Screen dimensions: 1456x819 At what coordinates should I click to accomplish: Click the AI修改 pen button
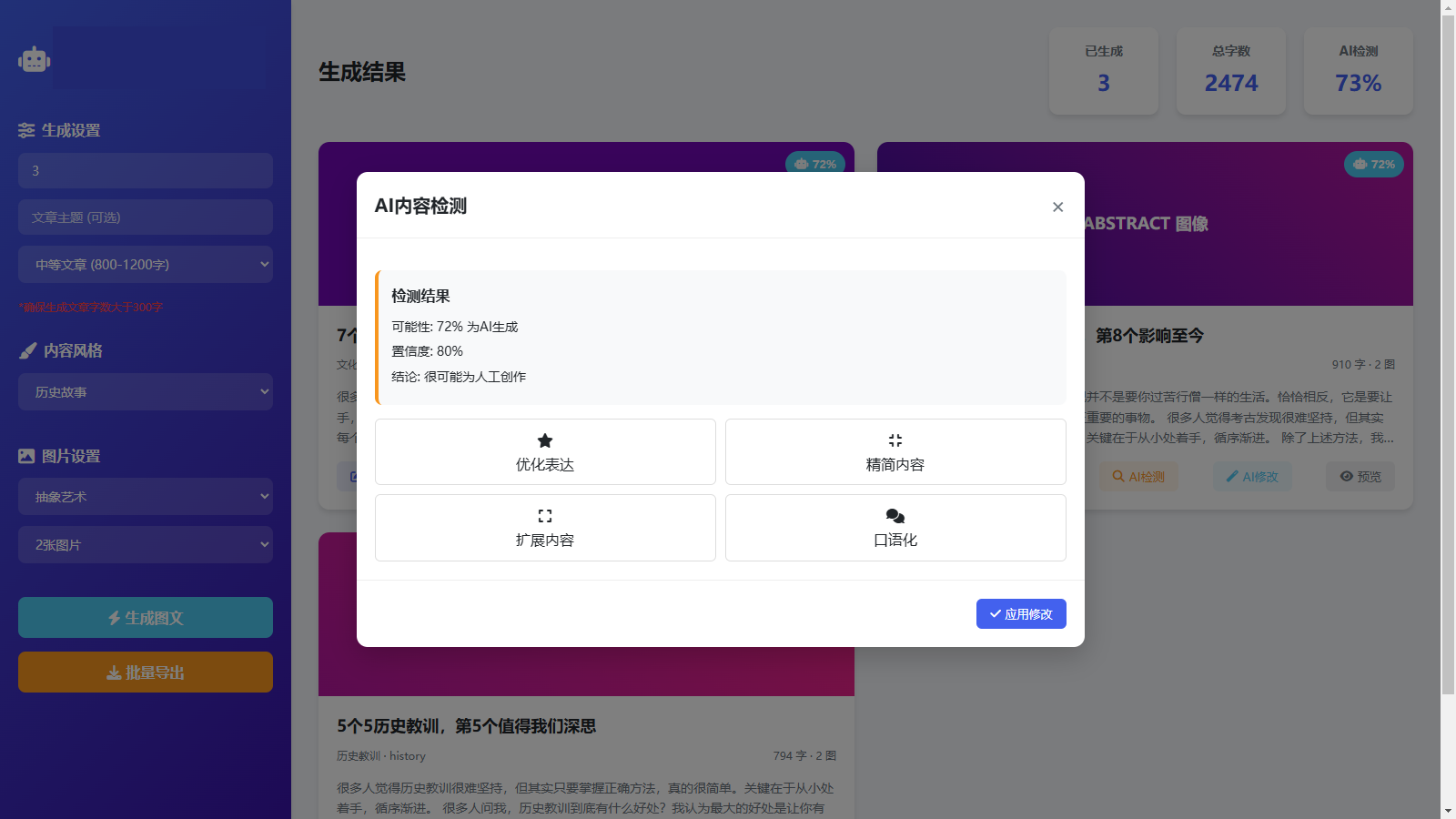[x=1252, y=476]
